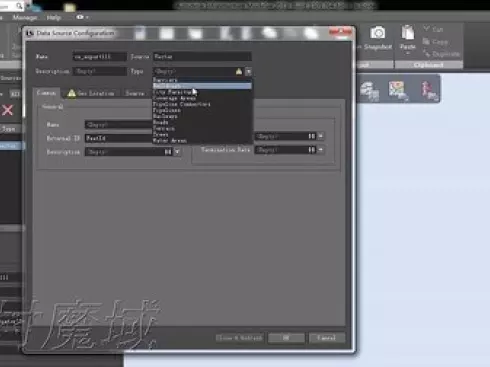Screen dimensions: 490x367
Task: Click the Paste clipboard icon
Action: (x=407, y=33)
